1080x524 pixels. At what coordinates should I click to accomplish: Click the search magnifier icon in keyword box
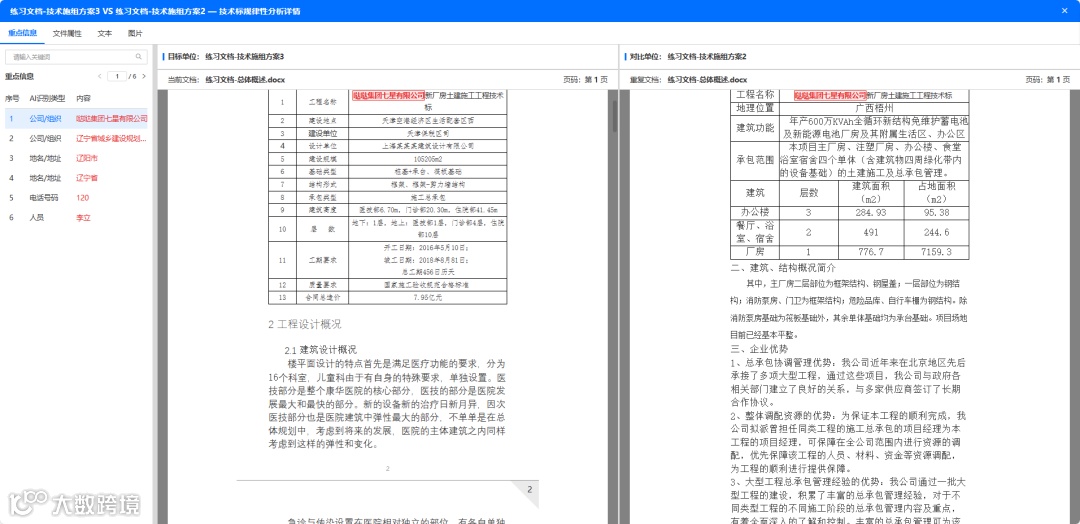pyautogui.click(x=138, y=57)
